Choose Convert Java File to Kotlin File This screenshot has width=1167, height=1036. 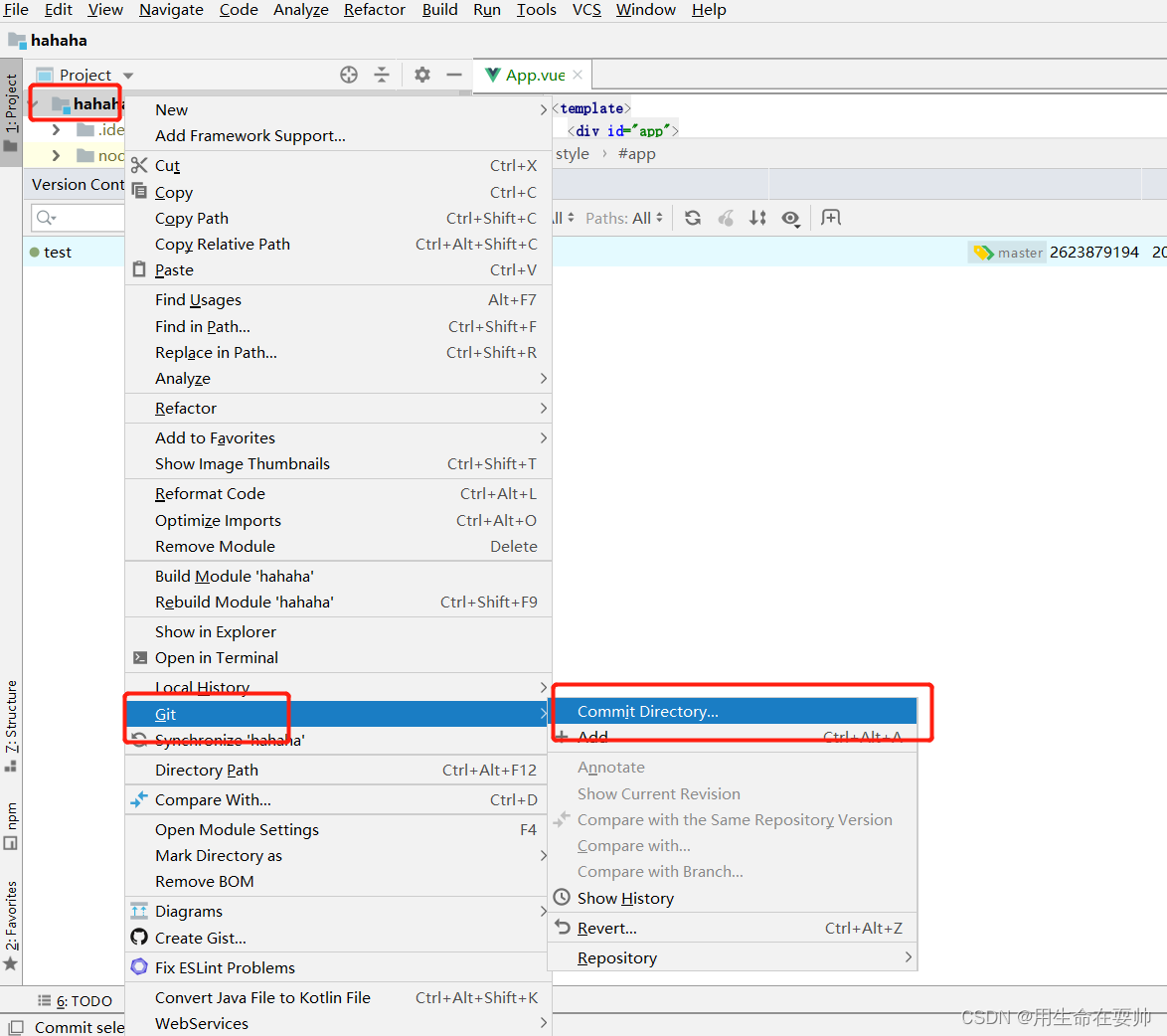point(338,997)
